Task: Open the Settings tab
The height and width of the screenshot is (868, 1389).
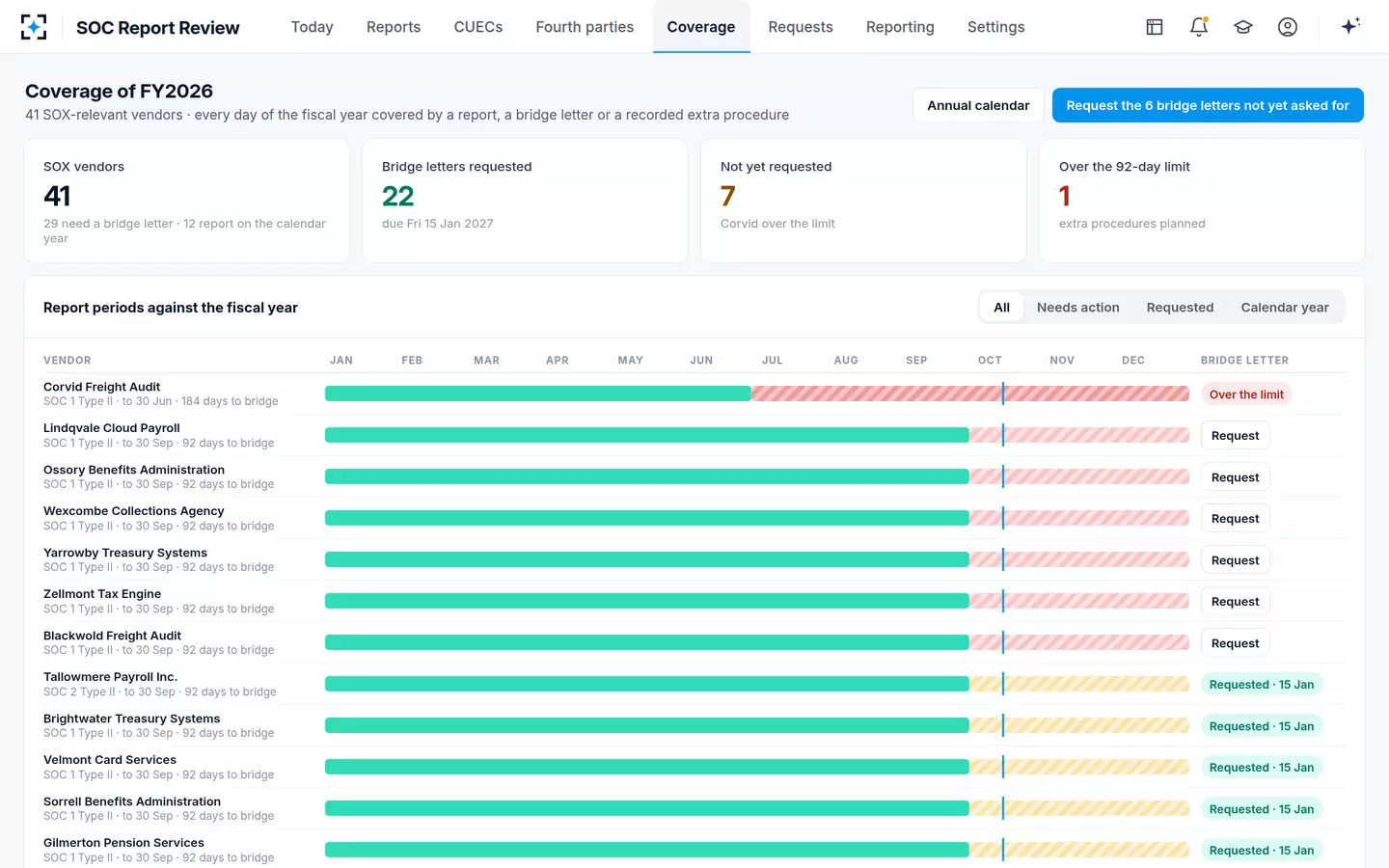Action: click(x=996, y=27)
